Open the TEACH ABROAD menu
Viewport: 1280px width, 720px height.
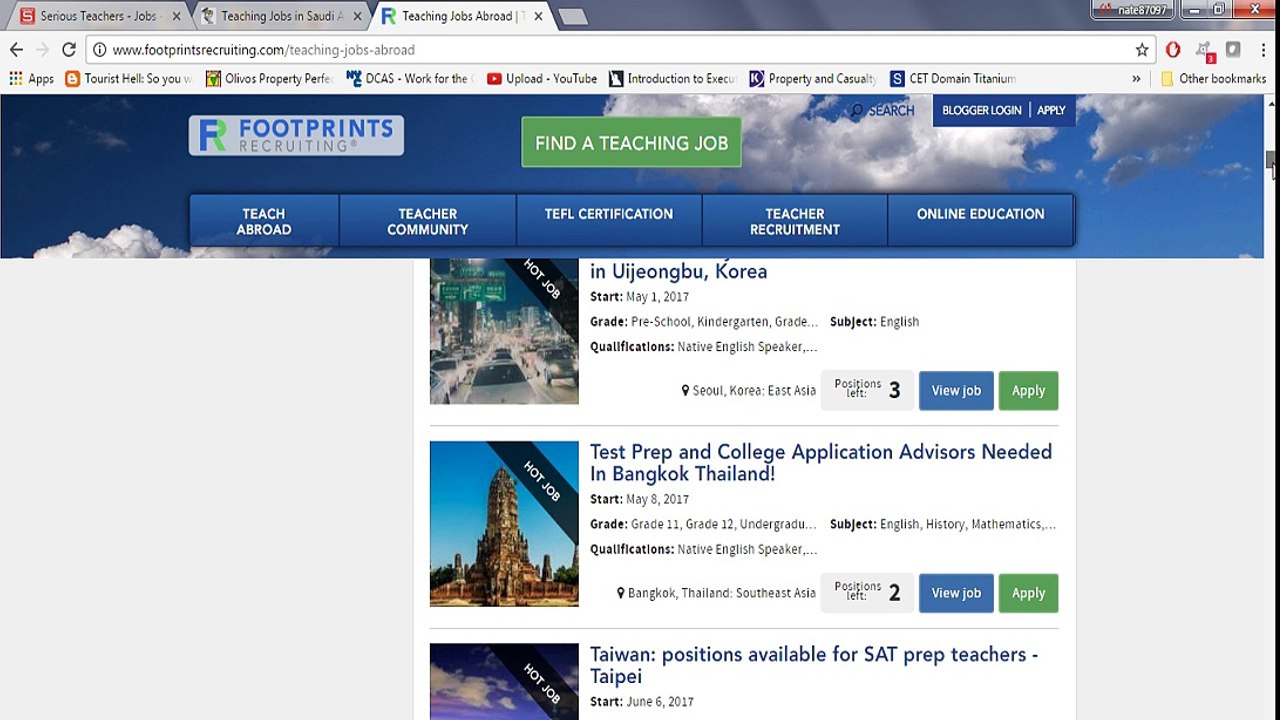[264, 221]
